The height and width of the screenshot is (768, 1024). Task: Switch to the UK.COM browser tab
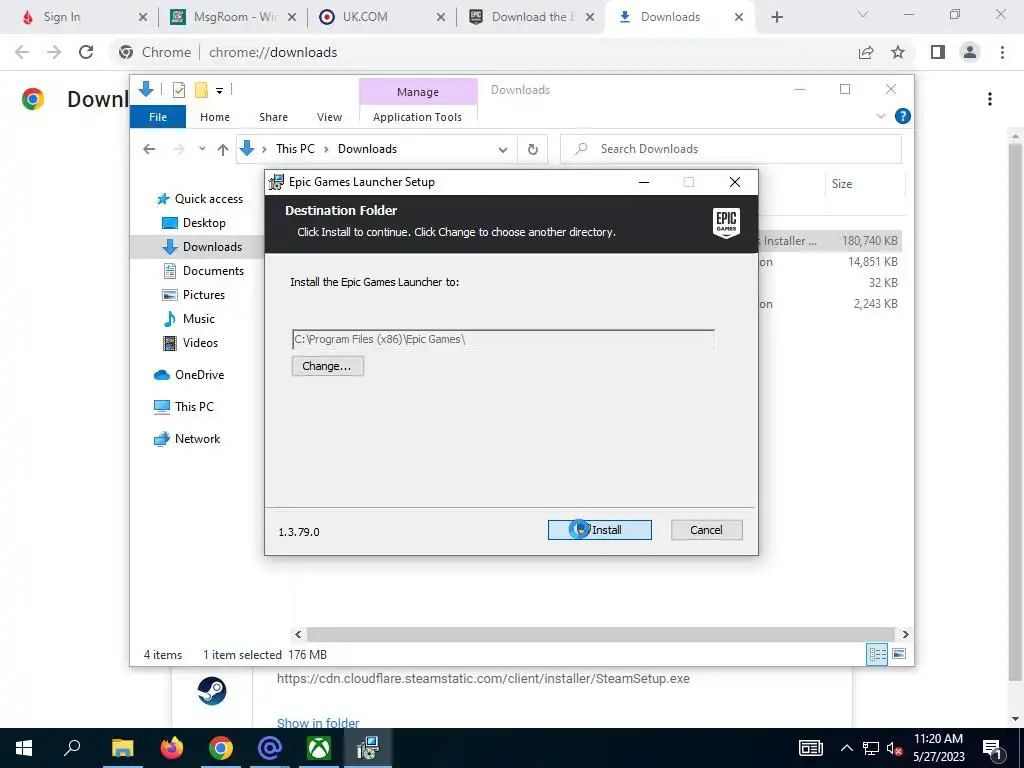click(x=382, y=17)
